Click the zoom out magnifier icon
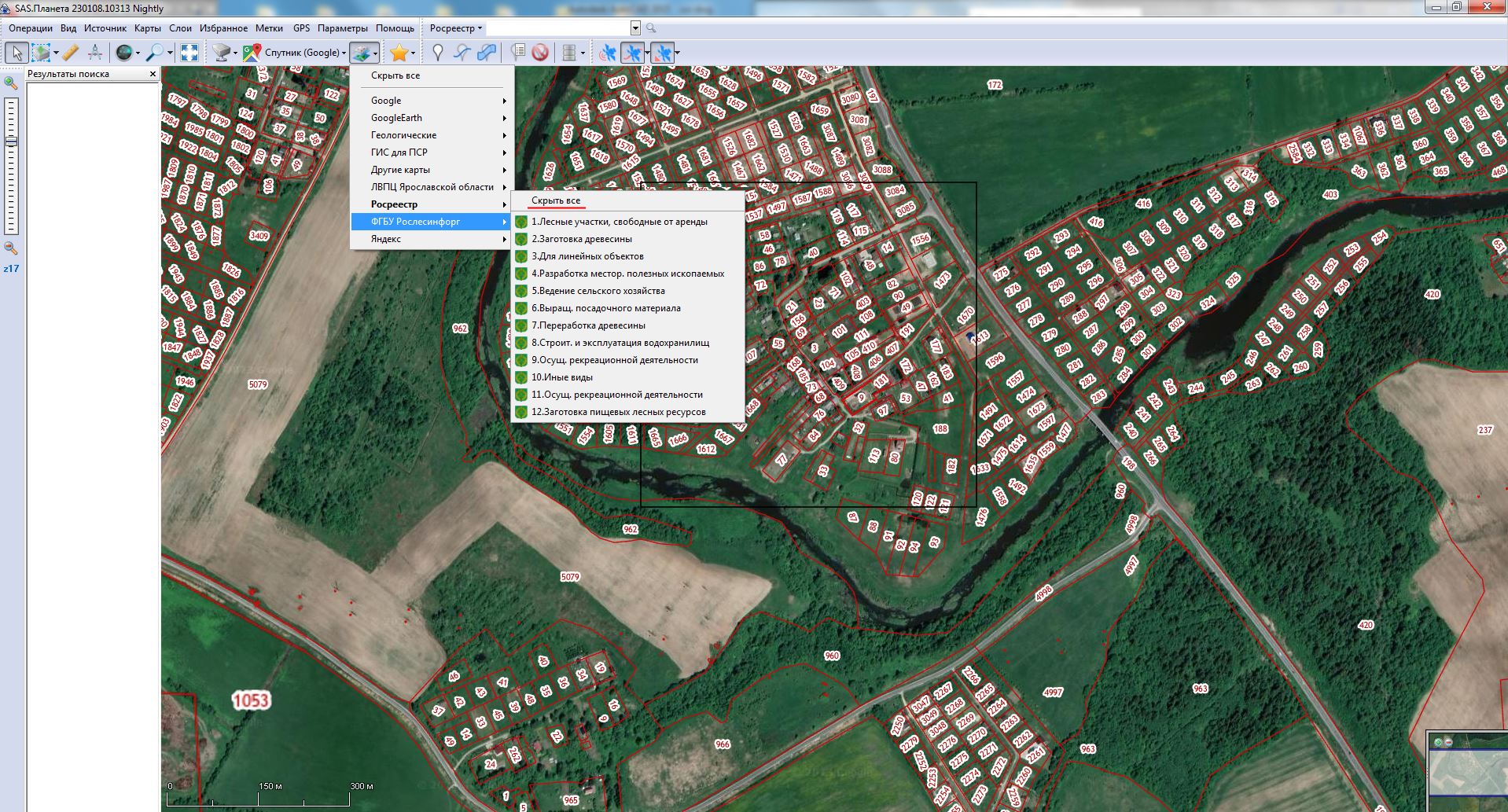Image resolution: width=1508 pixels, height=812 pixels. click(x=11, y=248)
